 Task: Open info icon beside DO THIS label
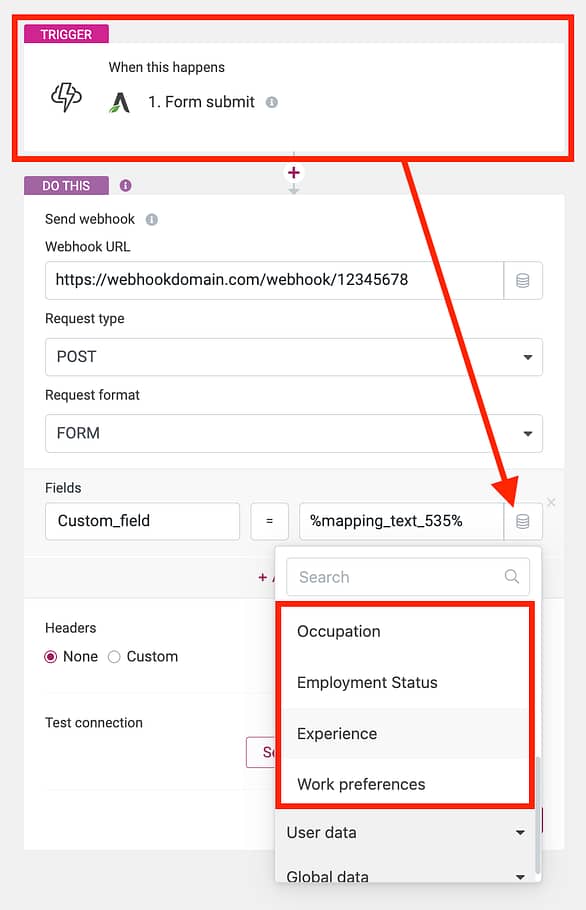tap(125, 185)
